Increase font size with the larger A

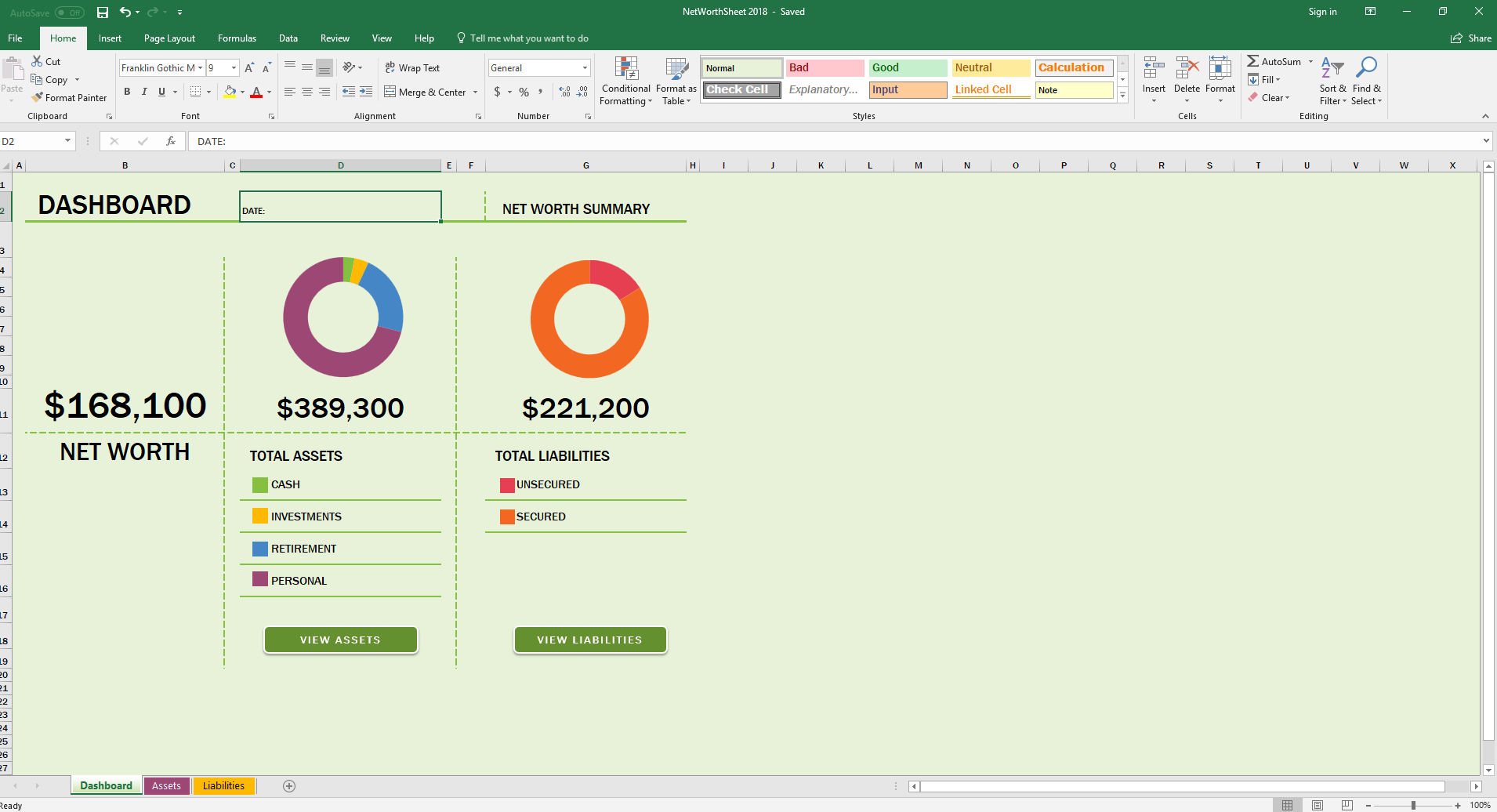(x=249, y=68)
